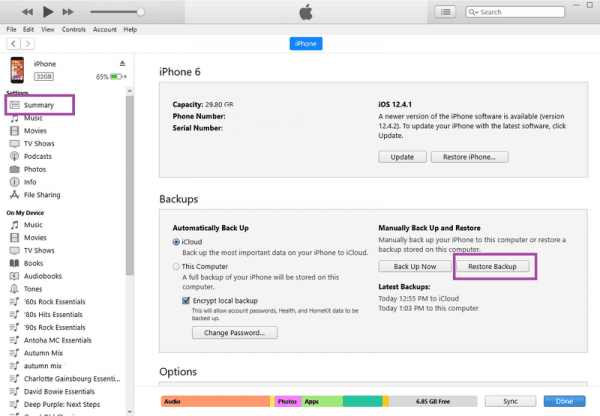Open Autumn Mix playlist
Screen dimensions: 600x416
43,353
